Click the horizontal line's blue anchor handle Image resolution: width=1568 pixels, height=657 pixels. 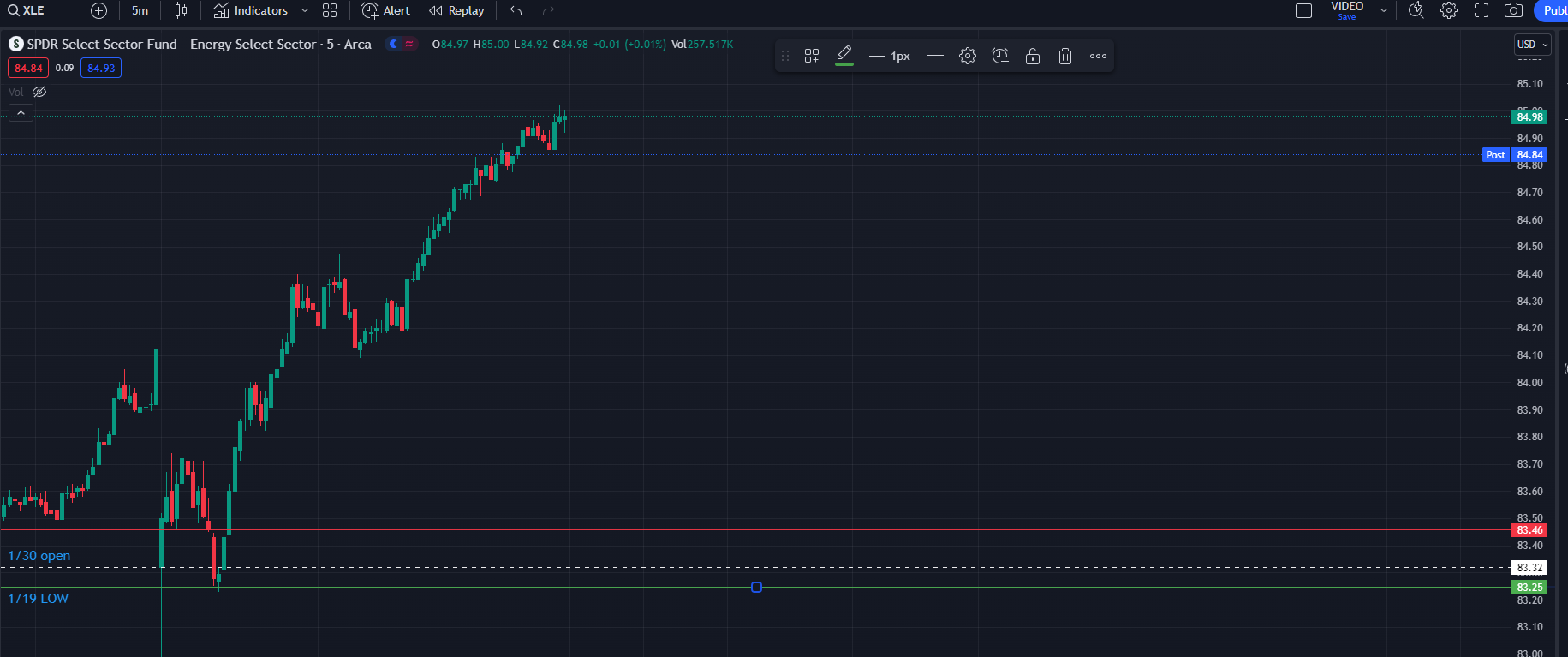pyautogui.click(x=756, y=588)
